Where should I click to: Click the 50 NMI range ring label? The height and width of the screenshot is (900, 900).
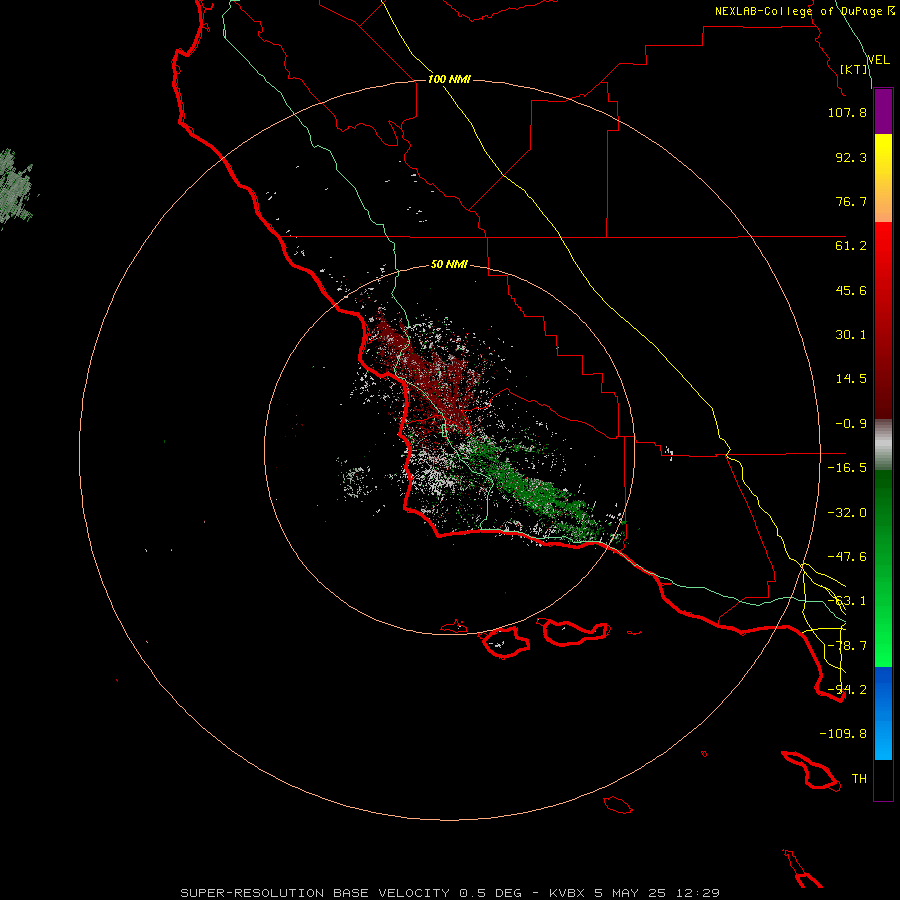coord(449,265)
